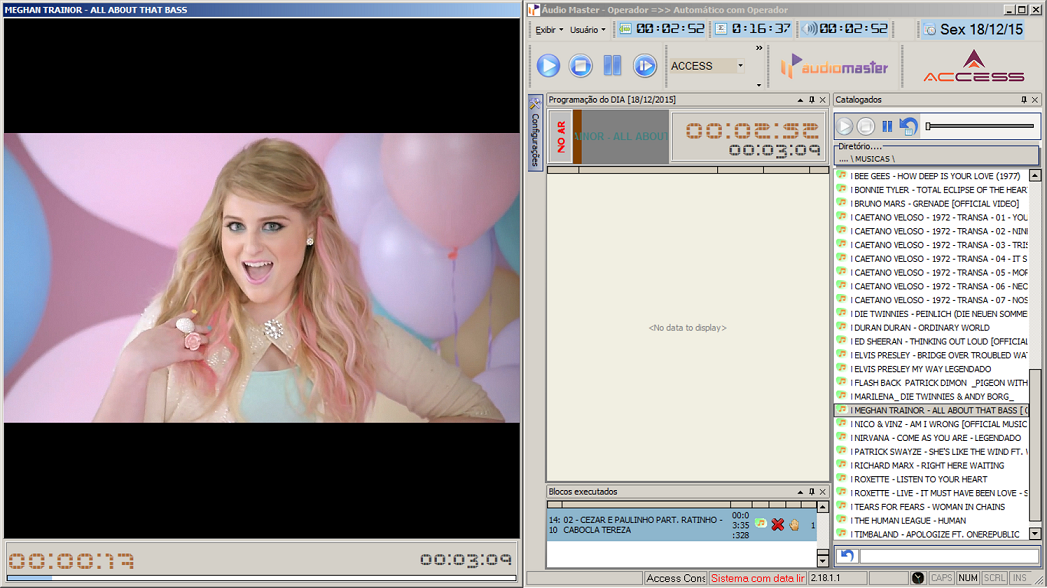This screenshot has height=588, width=1047.
Task: Click the video player progress bar
Action: pyautogui.click(x=262, y=577)
